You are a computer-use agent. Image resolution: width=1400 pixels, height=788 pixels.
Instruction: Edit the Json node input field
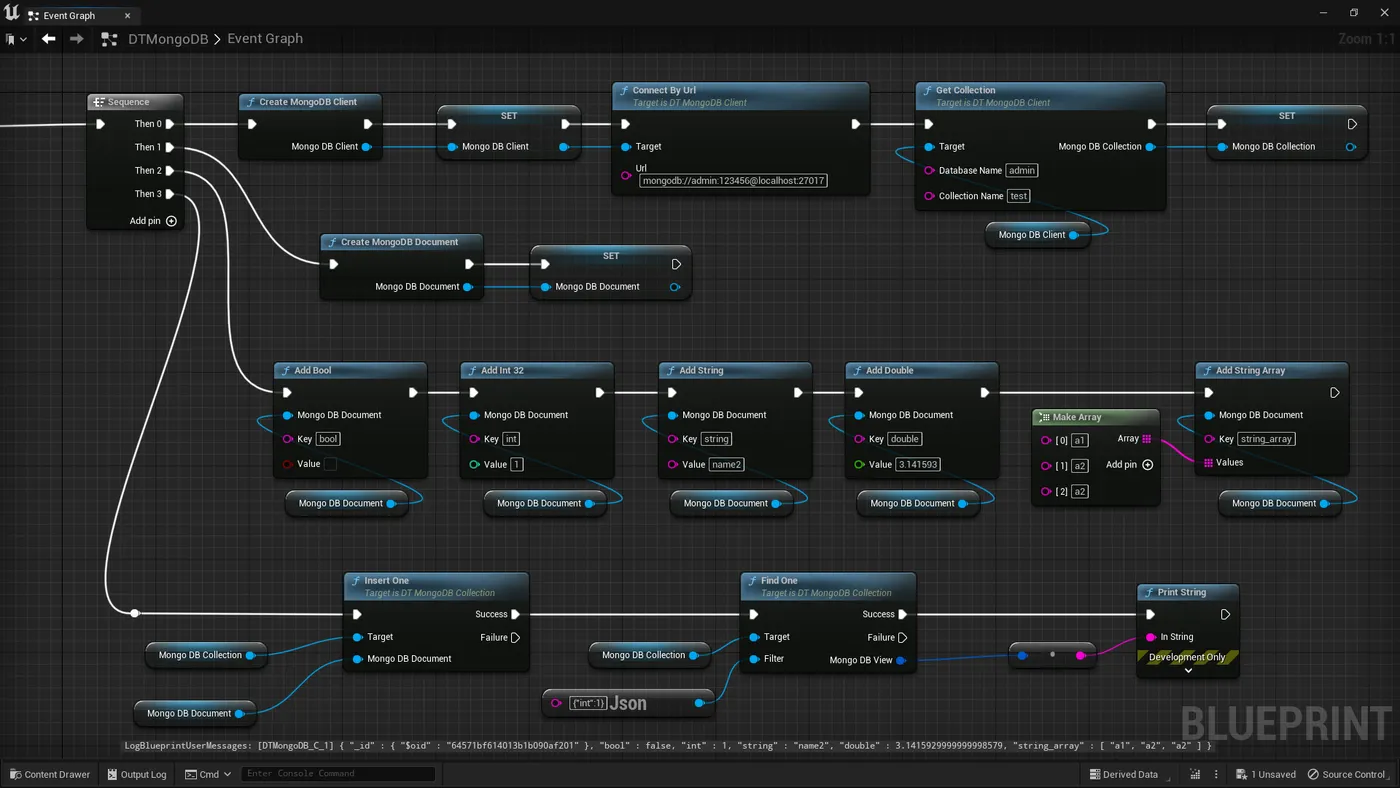point(587,704)
